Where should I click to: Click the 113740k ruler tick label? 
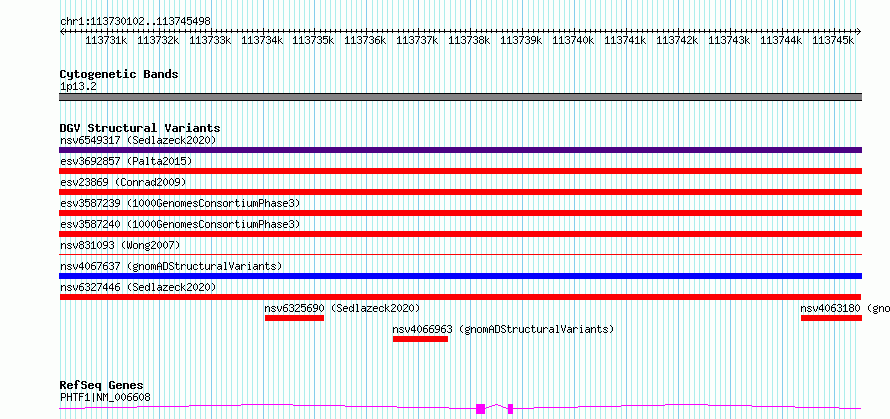pyautogui.click(x=573, y=40)
